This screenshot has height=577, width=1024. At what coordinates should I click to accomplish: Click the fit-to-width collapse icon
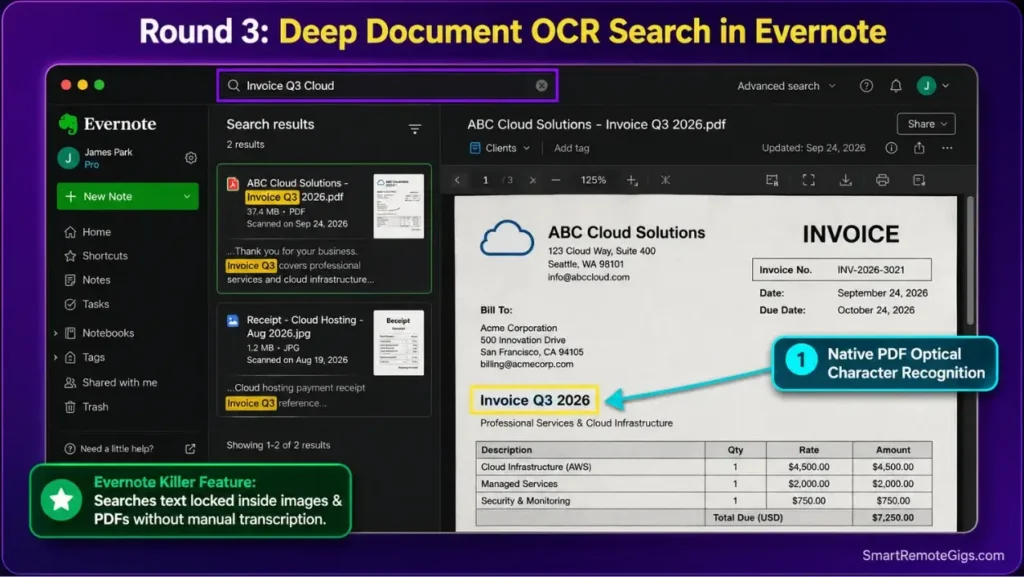tap(665, 180)
